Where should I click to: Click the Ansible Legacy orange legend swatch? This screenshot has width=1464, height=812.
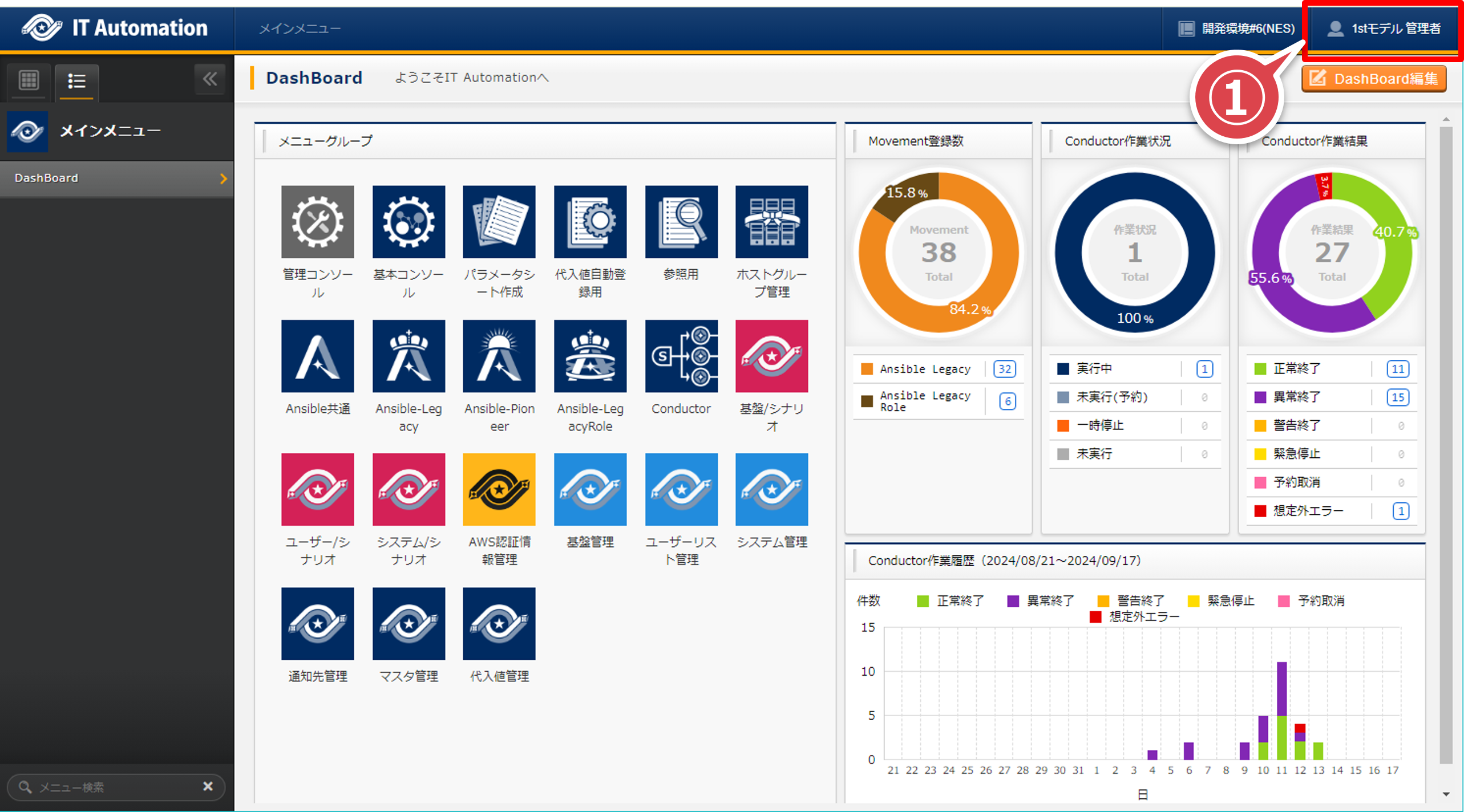pos(867,369)
